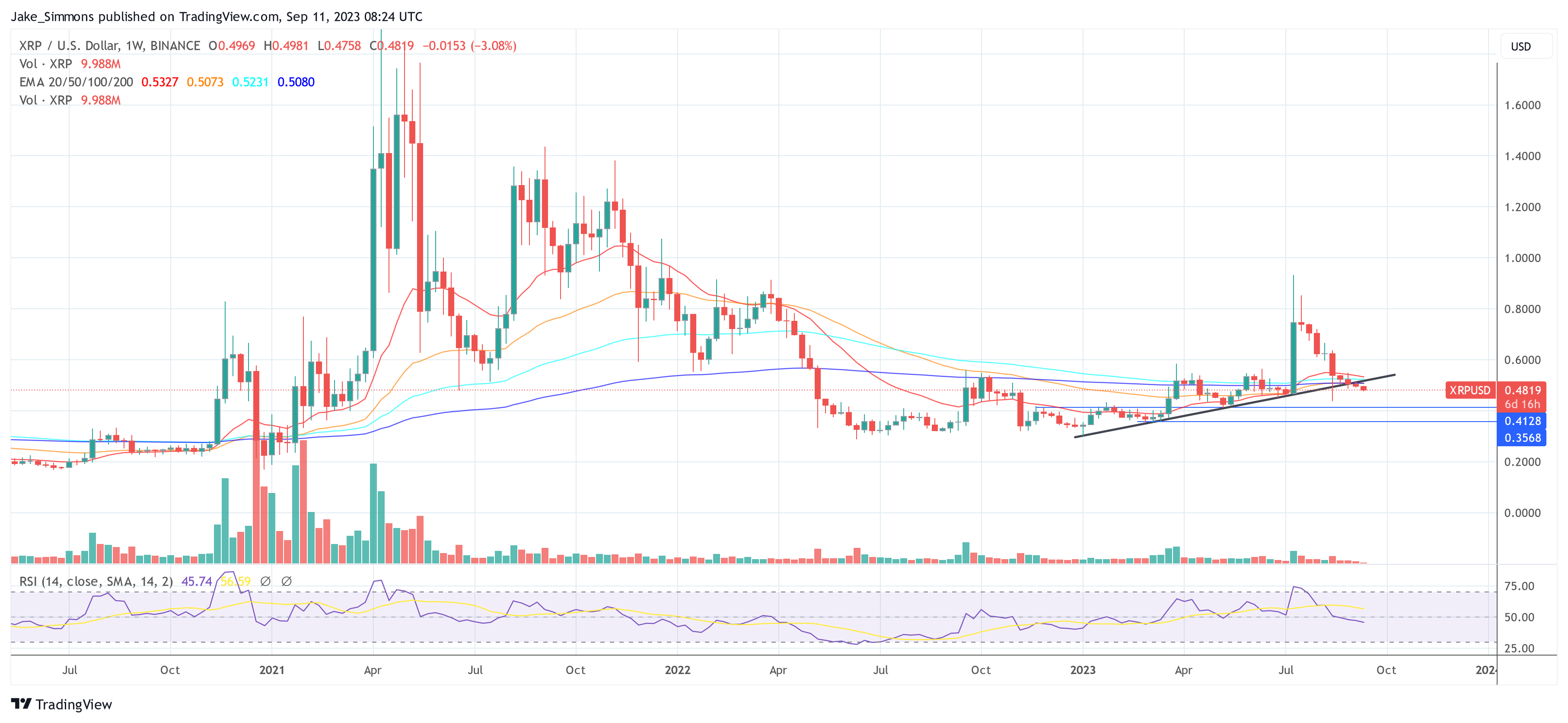Click the XRPUSD price label tag
This screenshot has height=723, width=1568.
pyautogui.click(x=1469, y=390)
